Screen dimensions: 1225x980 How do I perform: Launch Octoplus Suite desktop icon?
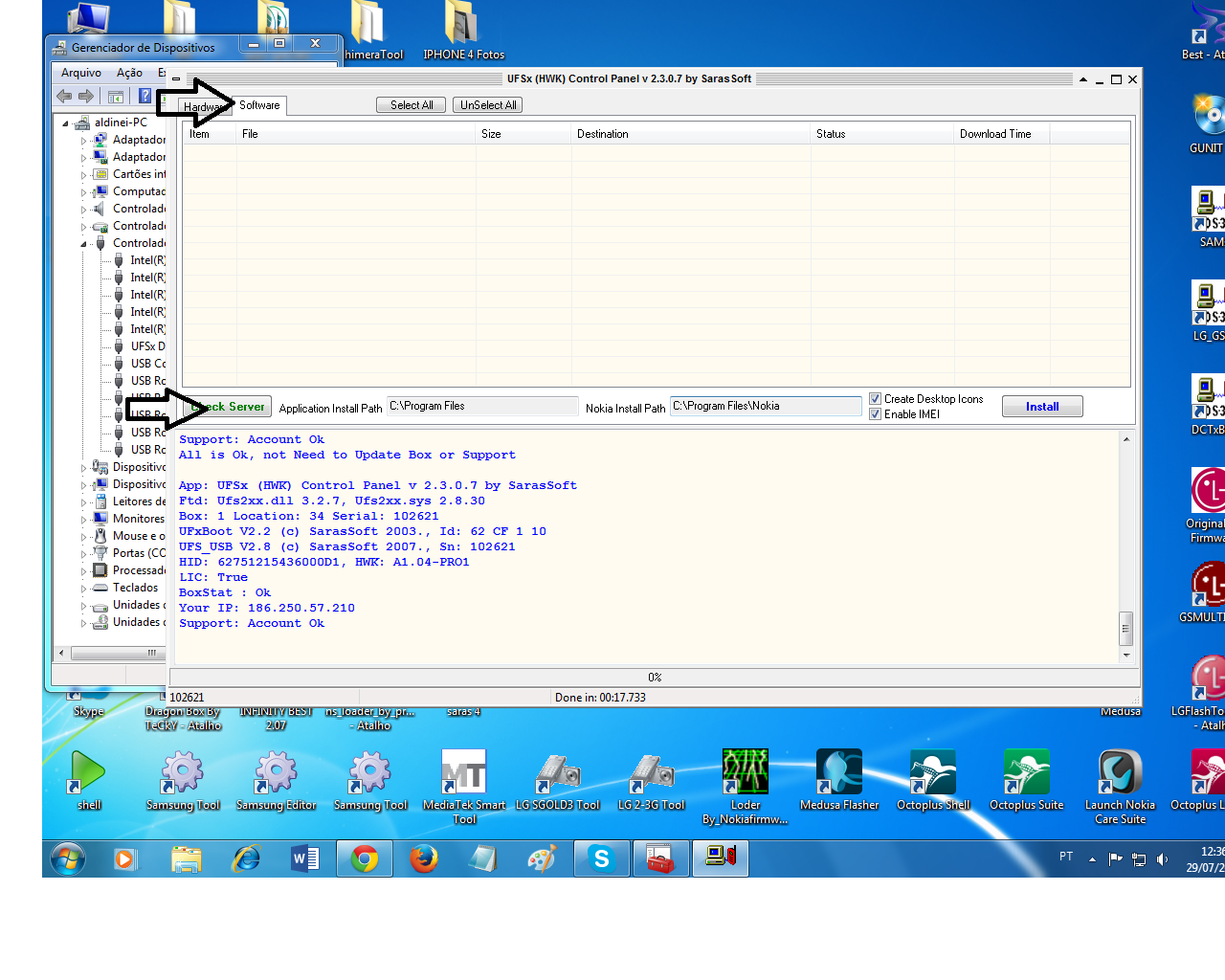tap(1027, 780)
